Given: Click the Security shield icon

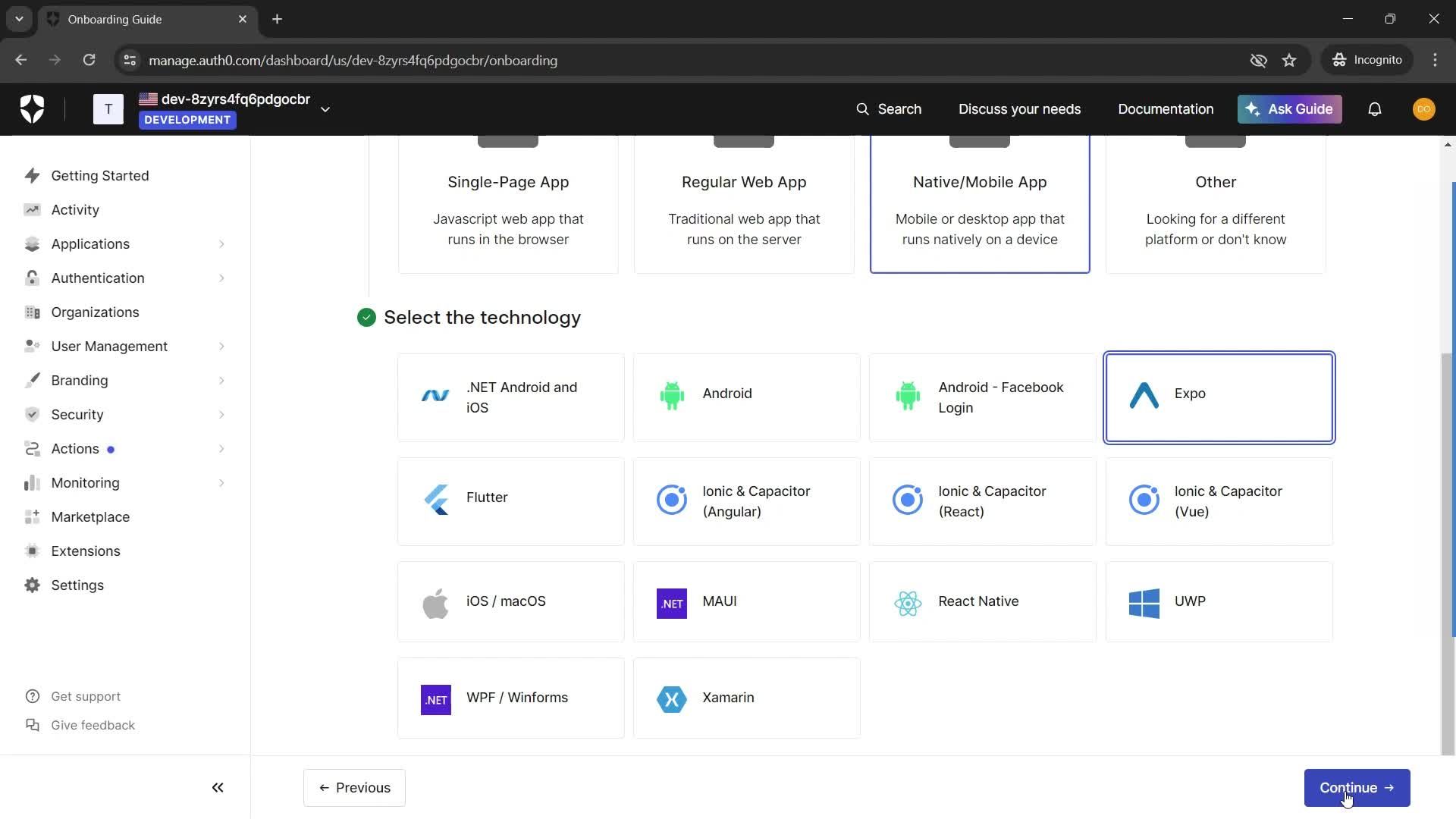Looking at the screenshot, I should point(32,415).
